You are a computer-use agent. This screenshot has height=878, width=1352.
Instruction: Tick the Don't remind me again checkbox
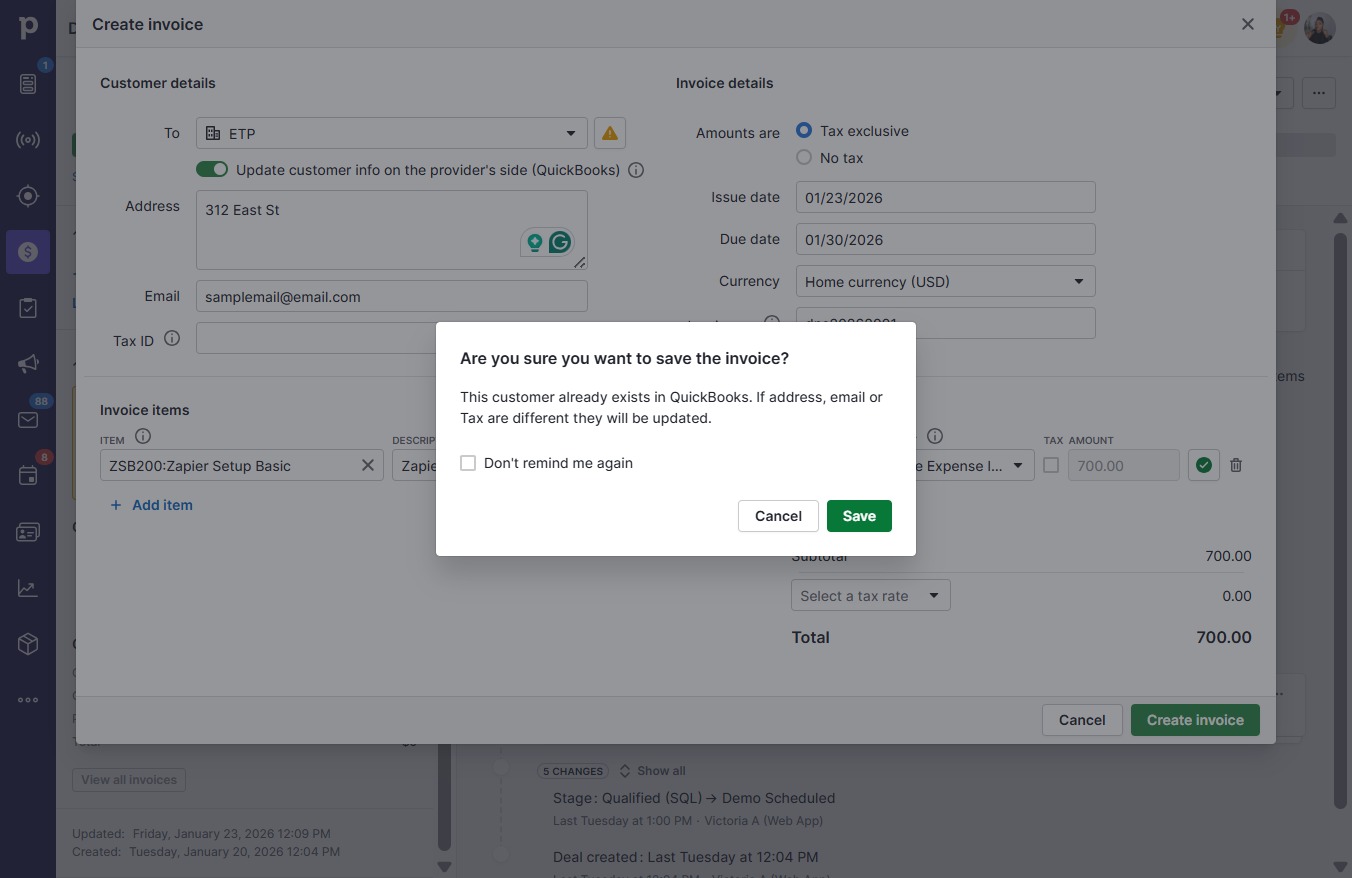coord(468,463)
